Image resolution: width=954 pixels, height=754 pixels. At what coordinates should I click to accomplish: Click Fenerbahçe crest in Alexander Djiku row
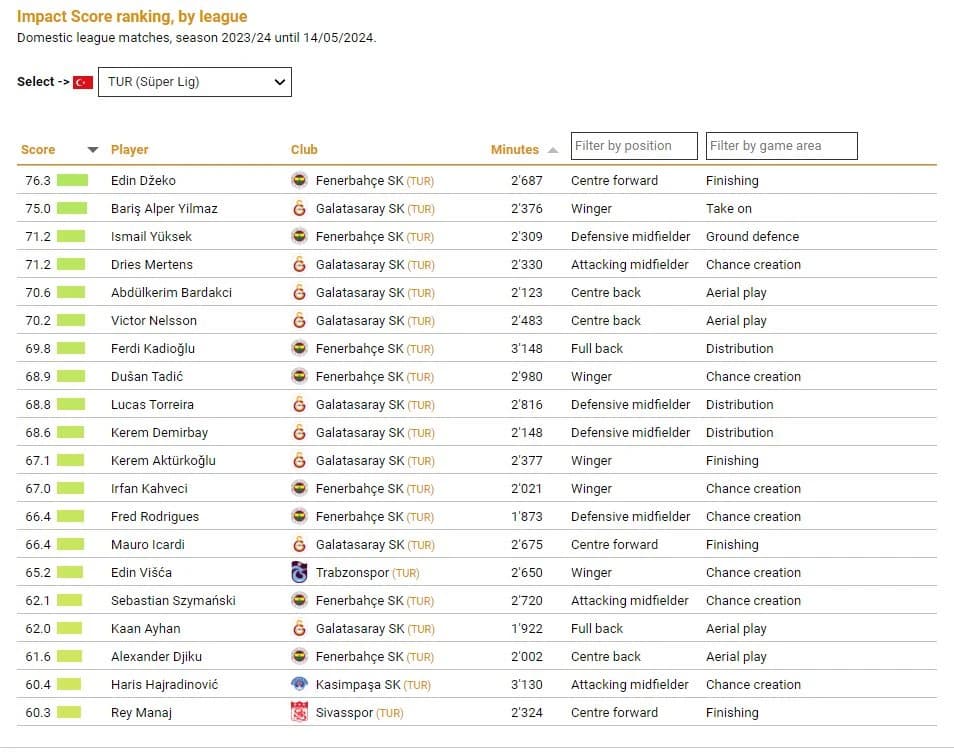tap(299, 657)
